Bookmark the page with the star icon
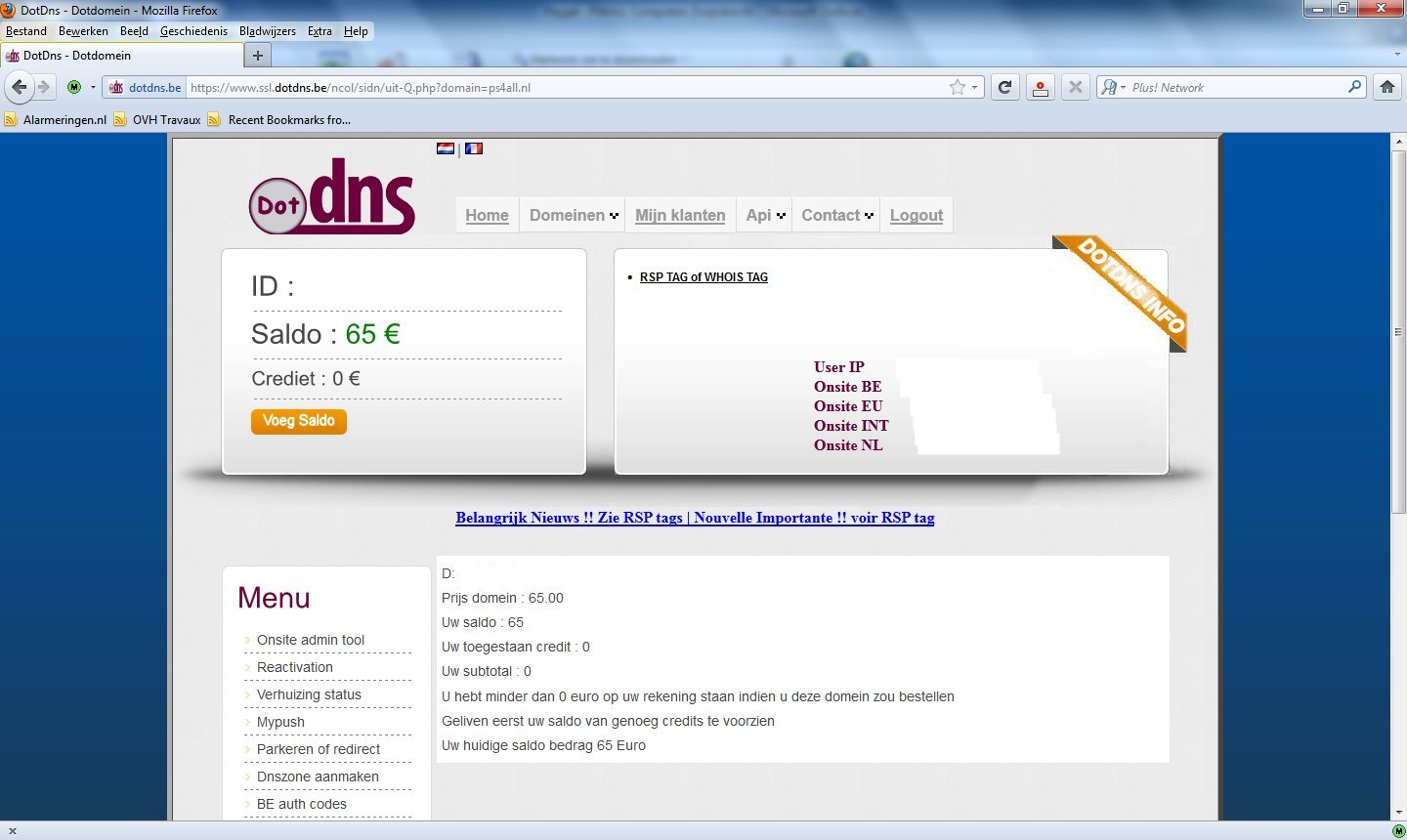Image resolution: width=1407 pixels, height=840 pixels. click(x=958, y=87)
